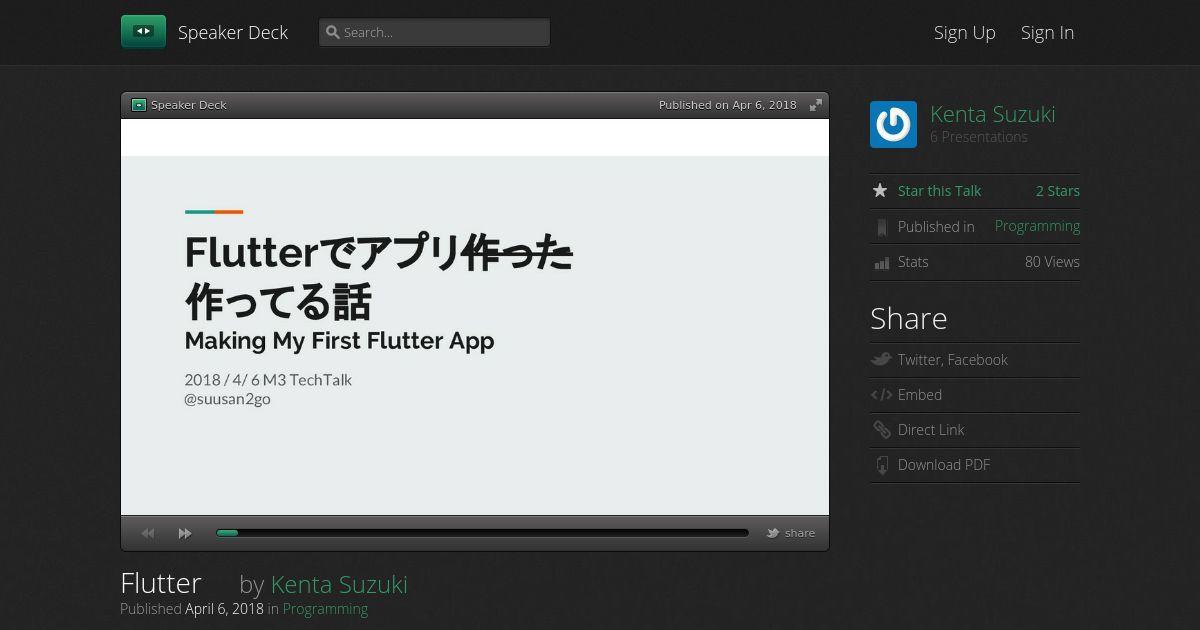The width and height of the screenshot is (1200, 630).
Task: Open Programming category in sidebar
Action: pos(1037,226)
